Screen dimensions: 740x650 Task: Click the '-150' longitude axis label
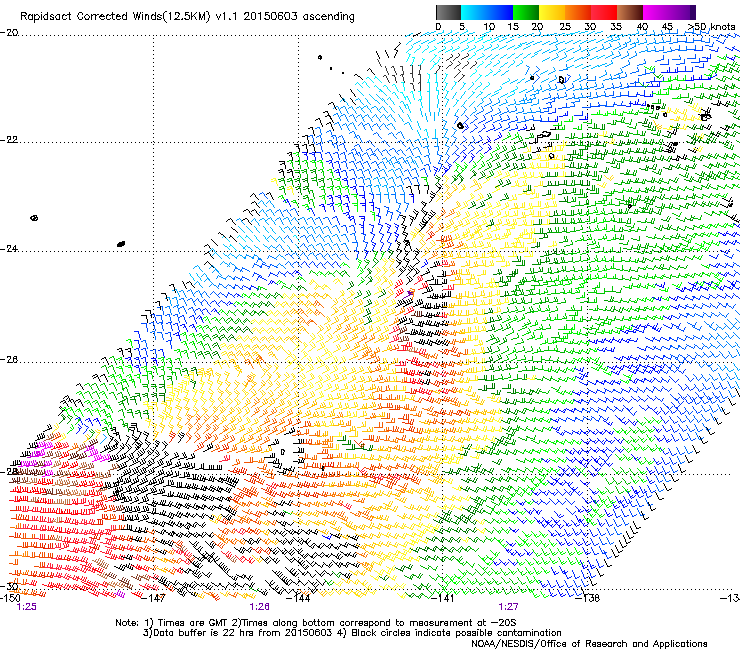pos(10,598)
